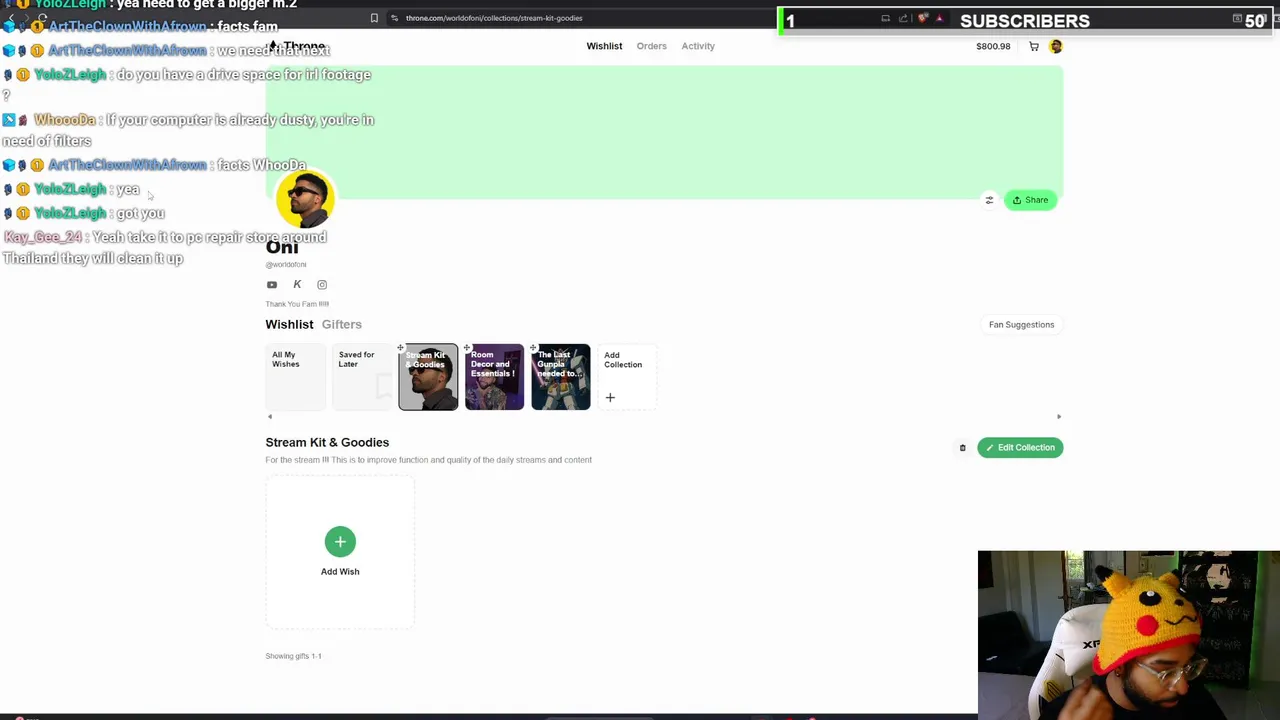Select the Wishlist profile tab
This screenshot has width=1280, height=720.
click(x=289, y=324)
